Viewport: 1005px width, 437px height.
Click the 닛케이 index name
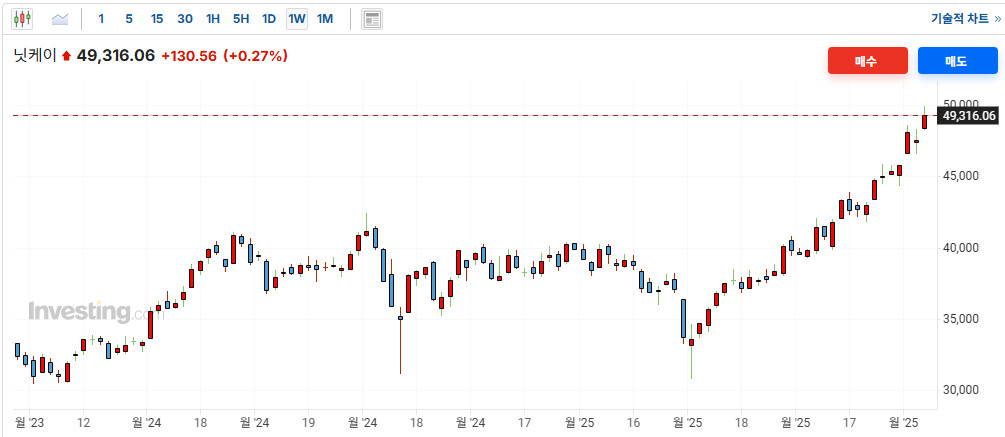click(35, 56)
